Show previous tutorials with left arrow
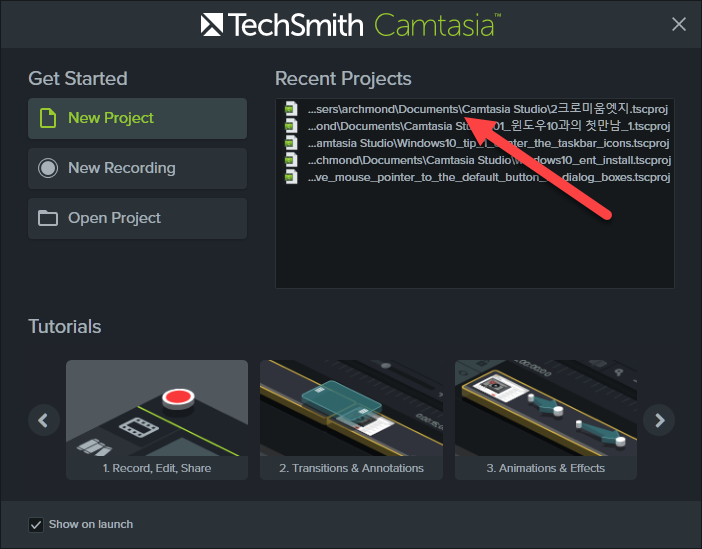This screenshot has width=702, height=549. pyautogui.click(x=43, y=420)
